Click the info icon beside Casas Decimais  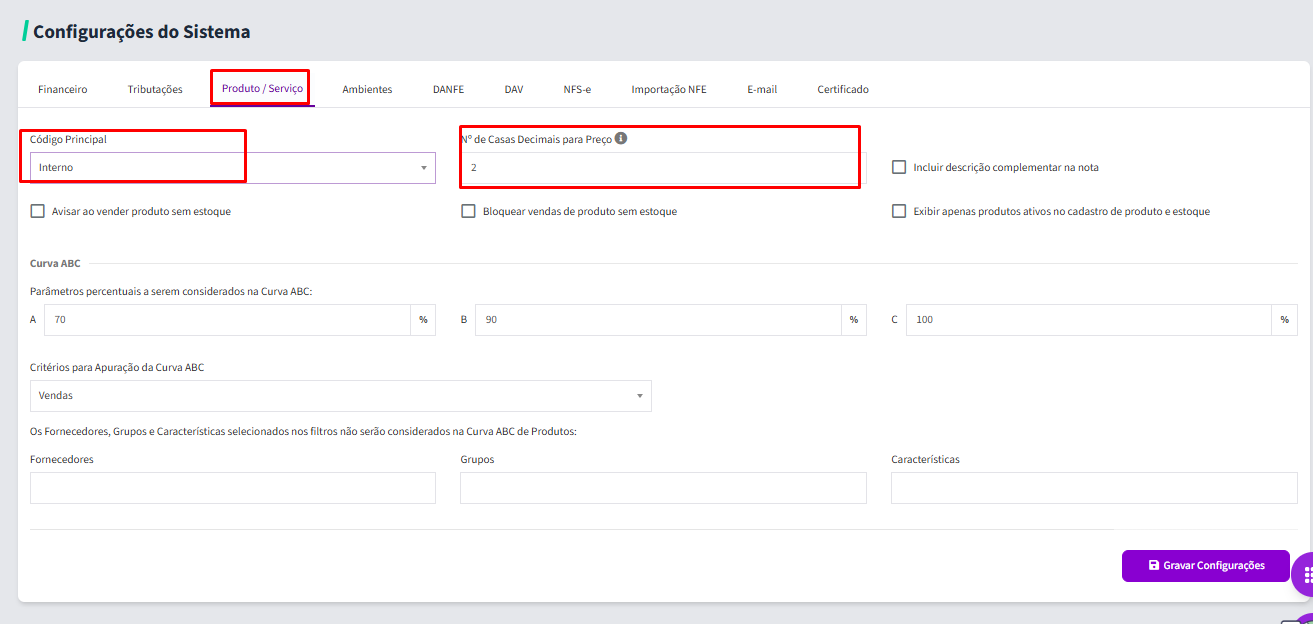tap(621, 139)
